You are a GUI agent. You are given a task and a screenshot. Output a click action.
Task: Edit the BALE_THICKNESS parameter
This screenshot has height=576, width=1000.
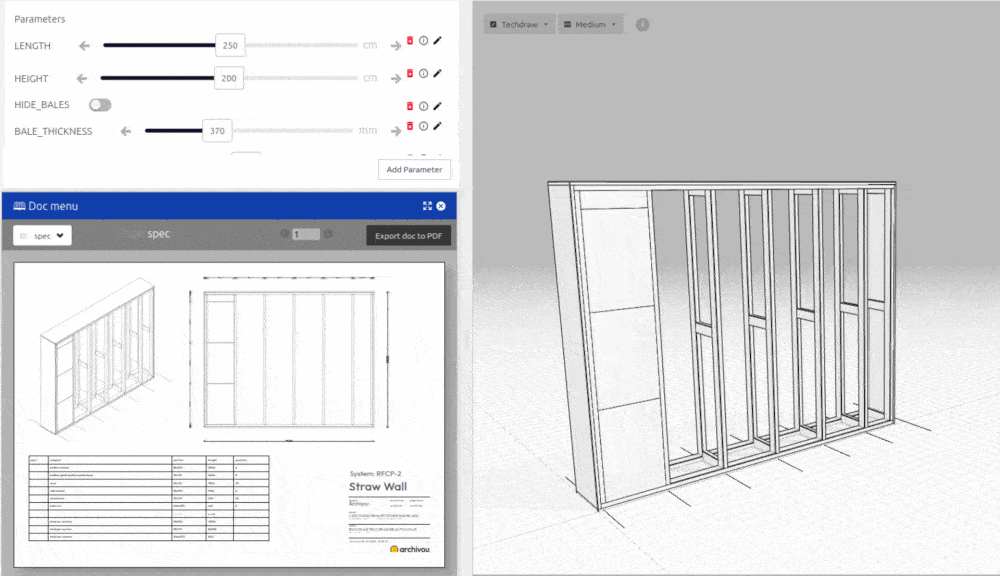[x=437, y=126]
